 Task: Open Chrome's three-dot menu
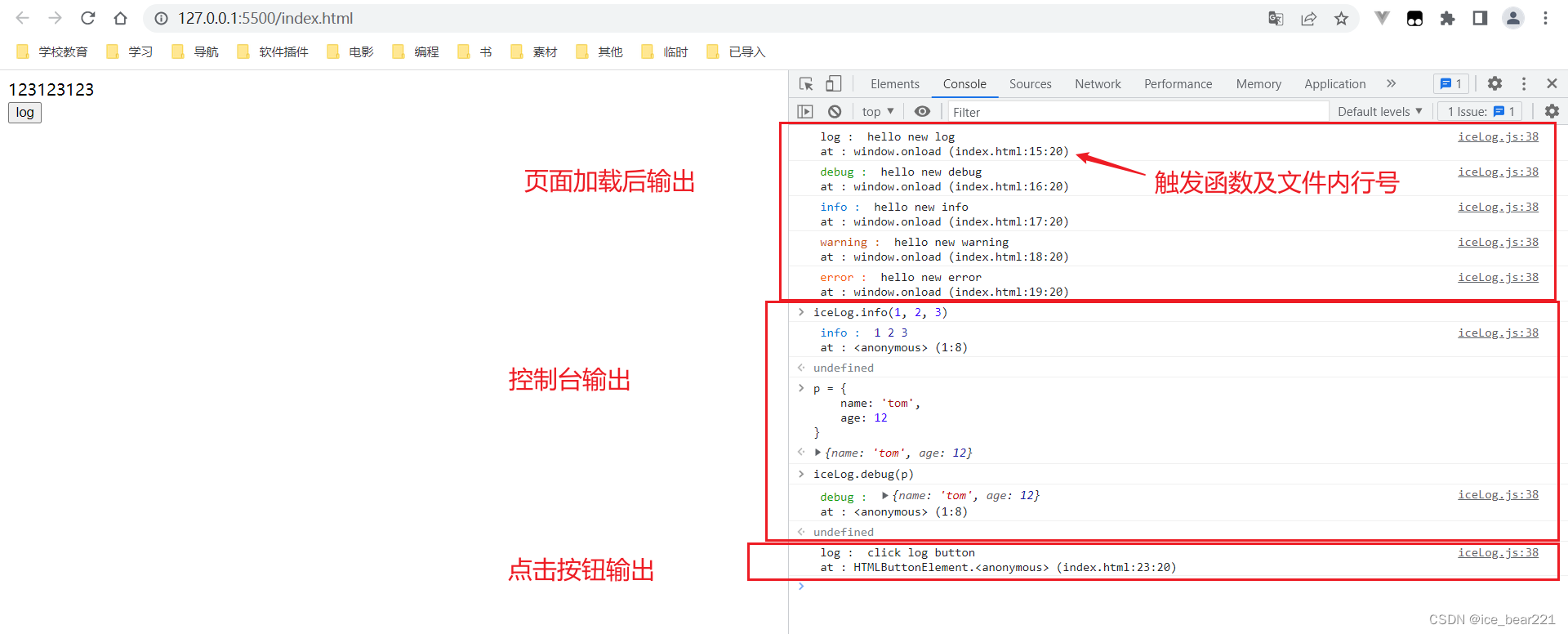[1545, 18]
